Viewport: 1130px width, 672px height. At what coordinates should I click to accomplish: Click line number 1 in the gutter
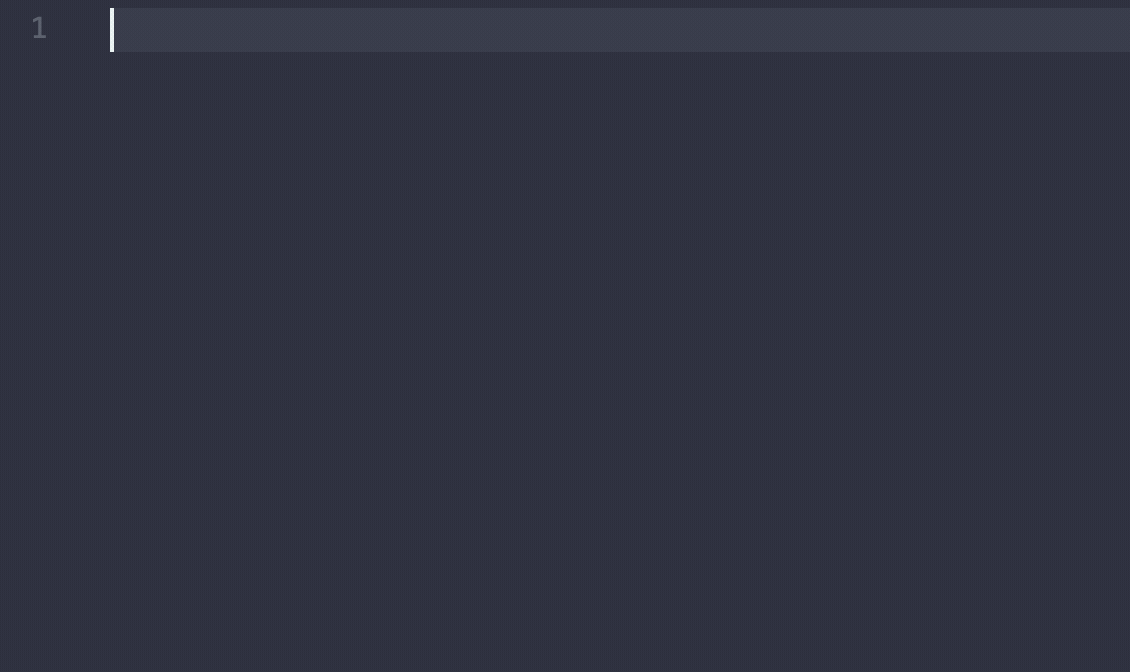39,29
